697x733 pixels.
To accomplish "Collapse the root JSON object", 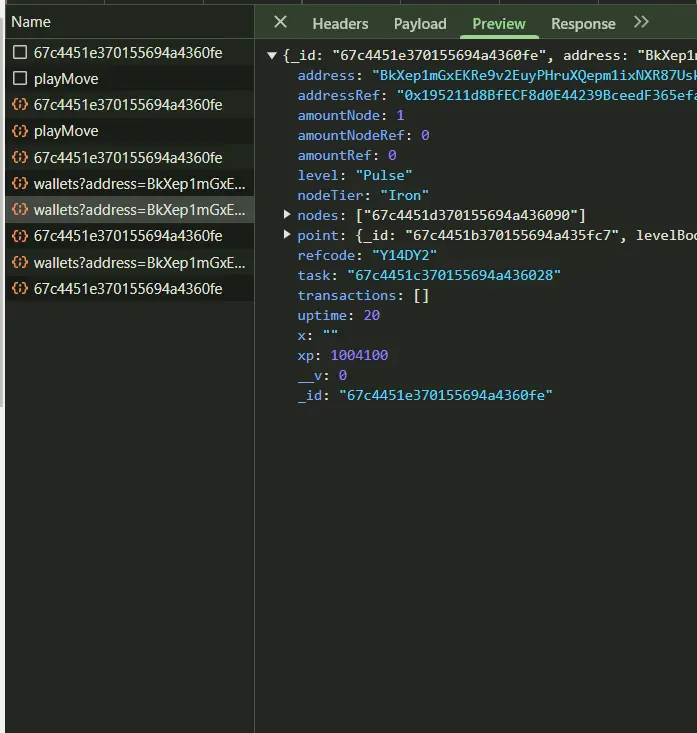I will pos(272,56).
